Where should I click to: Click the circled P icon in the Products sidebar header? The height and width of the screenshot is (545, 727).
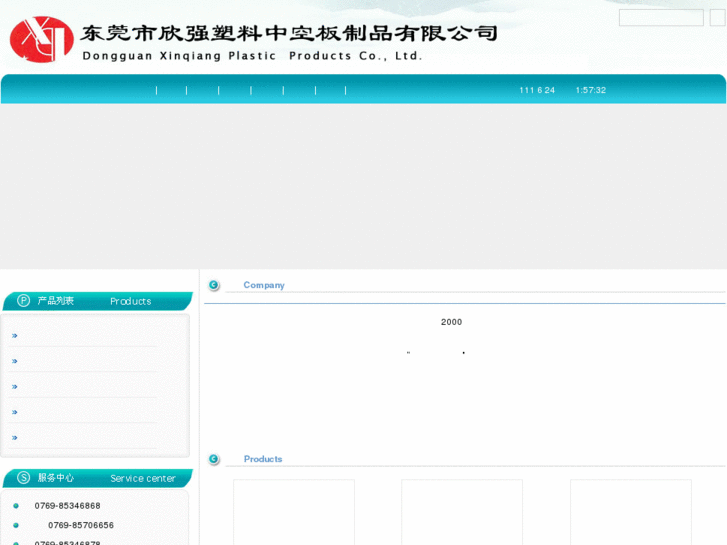click(23, 301)
